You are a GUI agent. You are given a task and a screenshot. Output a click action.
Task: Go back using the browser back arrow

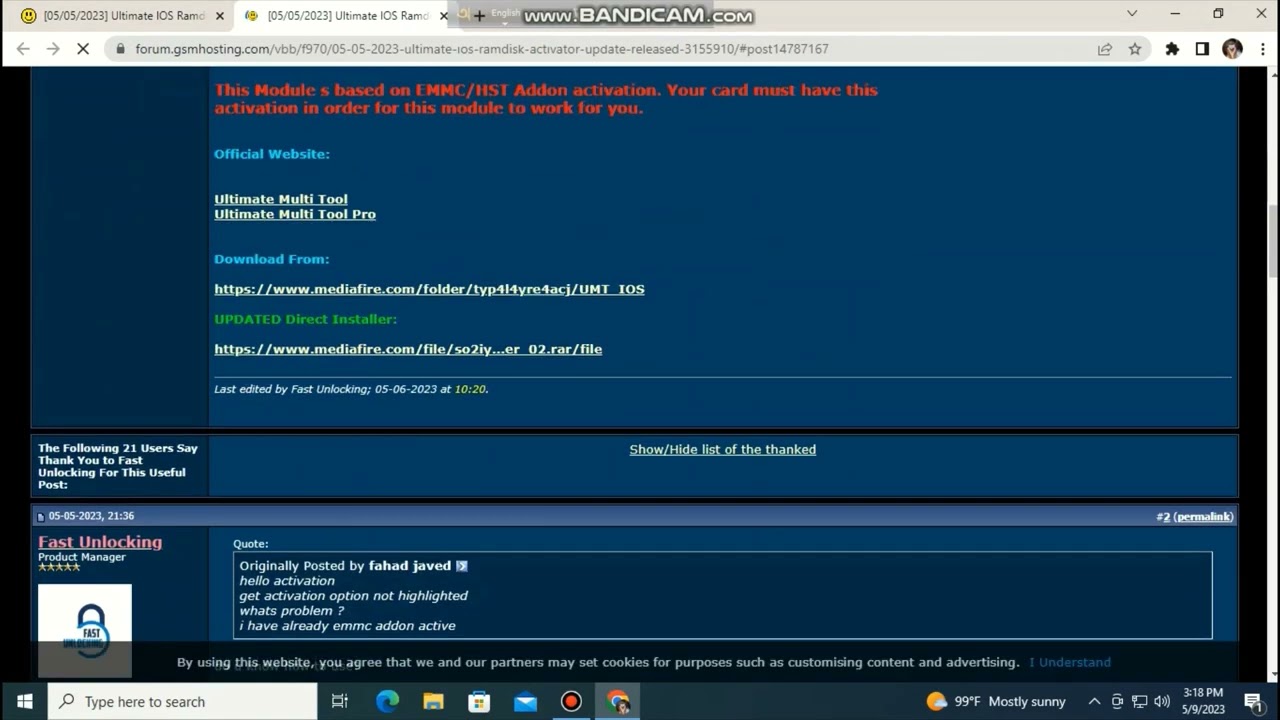[x=23, y=49]
